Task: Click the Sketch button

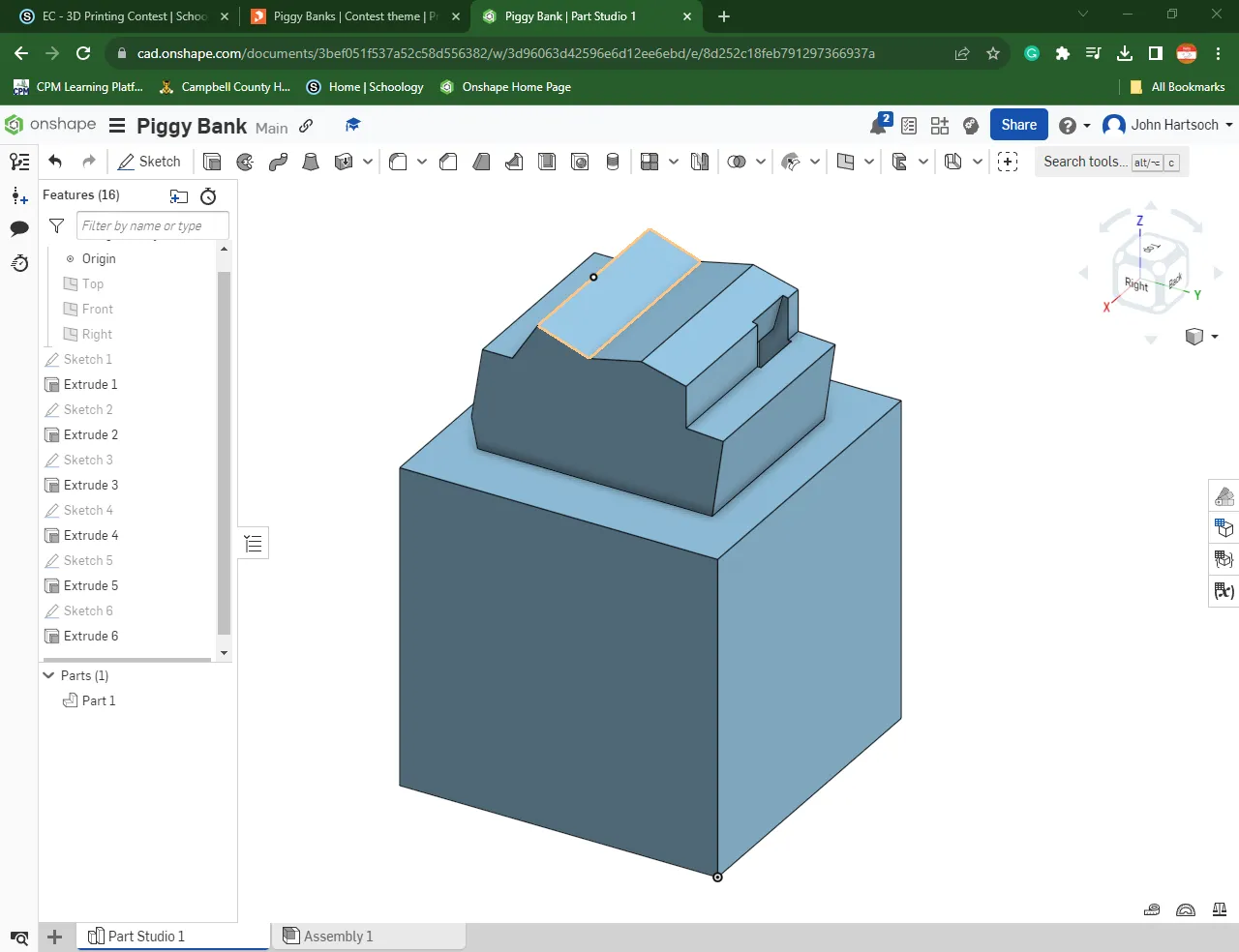Action: (149, 162)
